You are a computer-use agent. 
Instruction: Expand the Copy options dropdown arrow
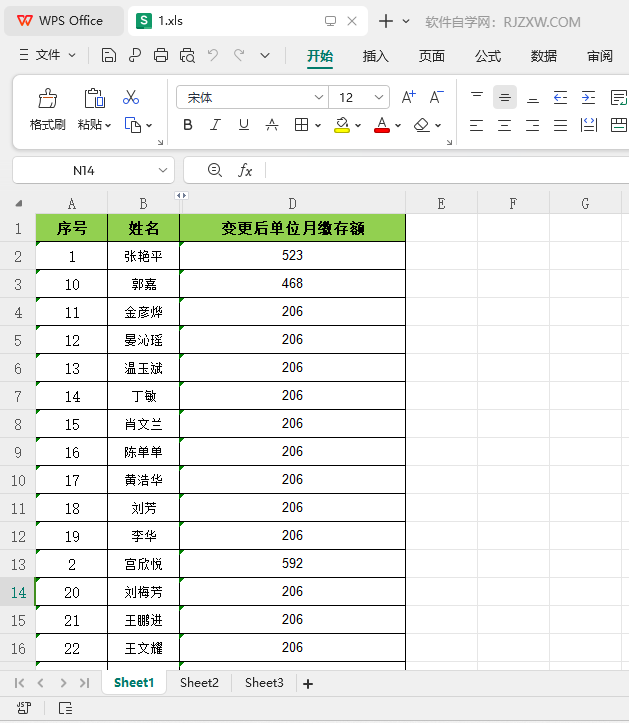tap(149, 125)
